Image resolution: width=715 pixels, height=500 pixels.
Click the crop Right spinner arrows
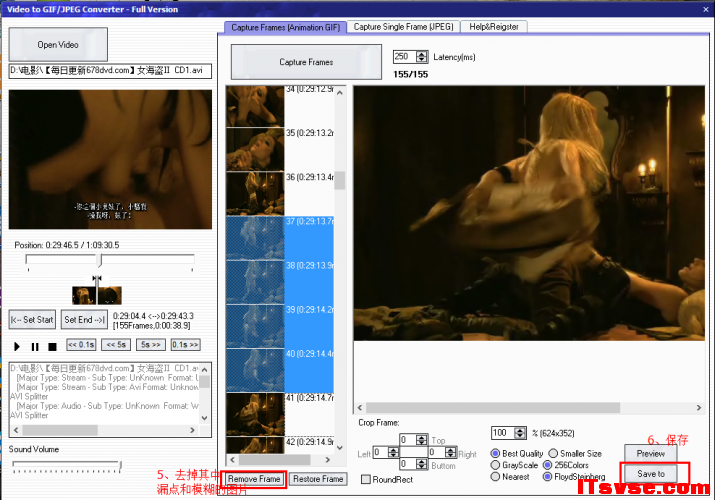pyautogui.click(x=451, y=452)
